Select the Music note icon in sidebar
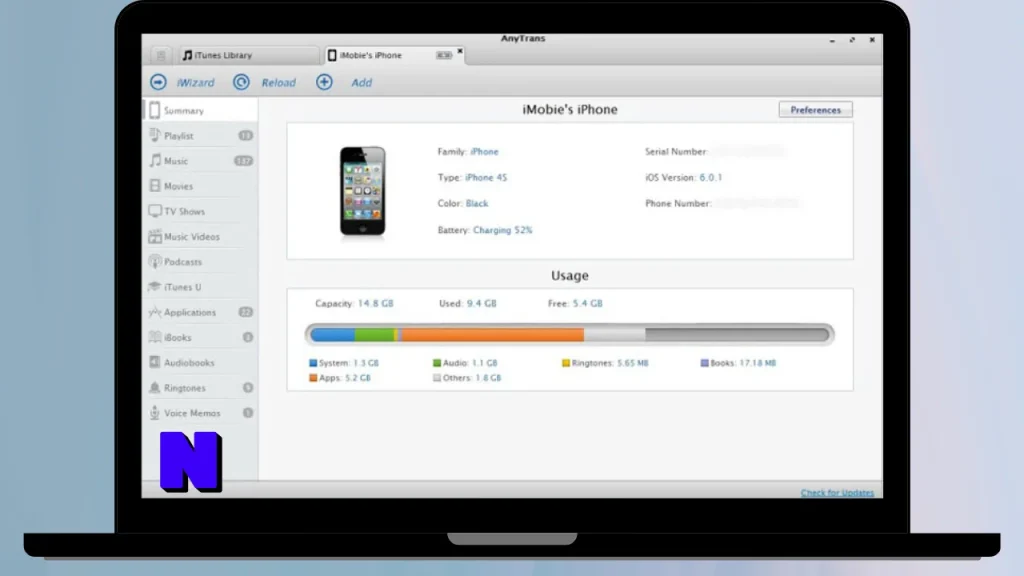This screenshot has width=1024, height=576. tap(154, 161)
